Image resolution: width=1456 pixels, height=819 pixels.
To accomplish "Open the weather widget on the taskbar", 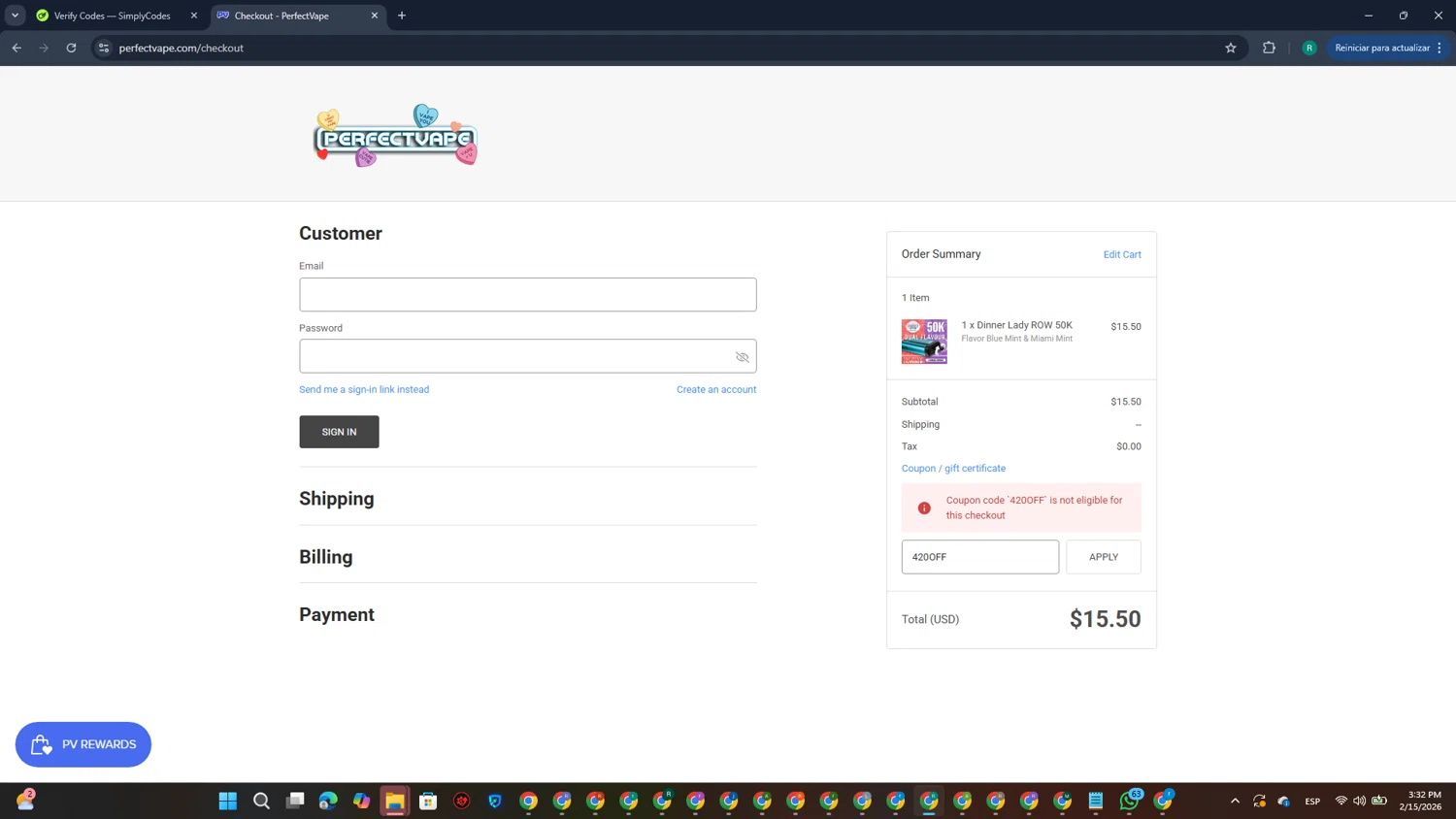I will (25, 800).
